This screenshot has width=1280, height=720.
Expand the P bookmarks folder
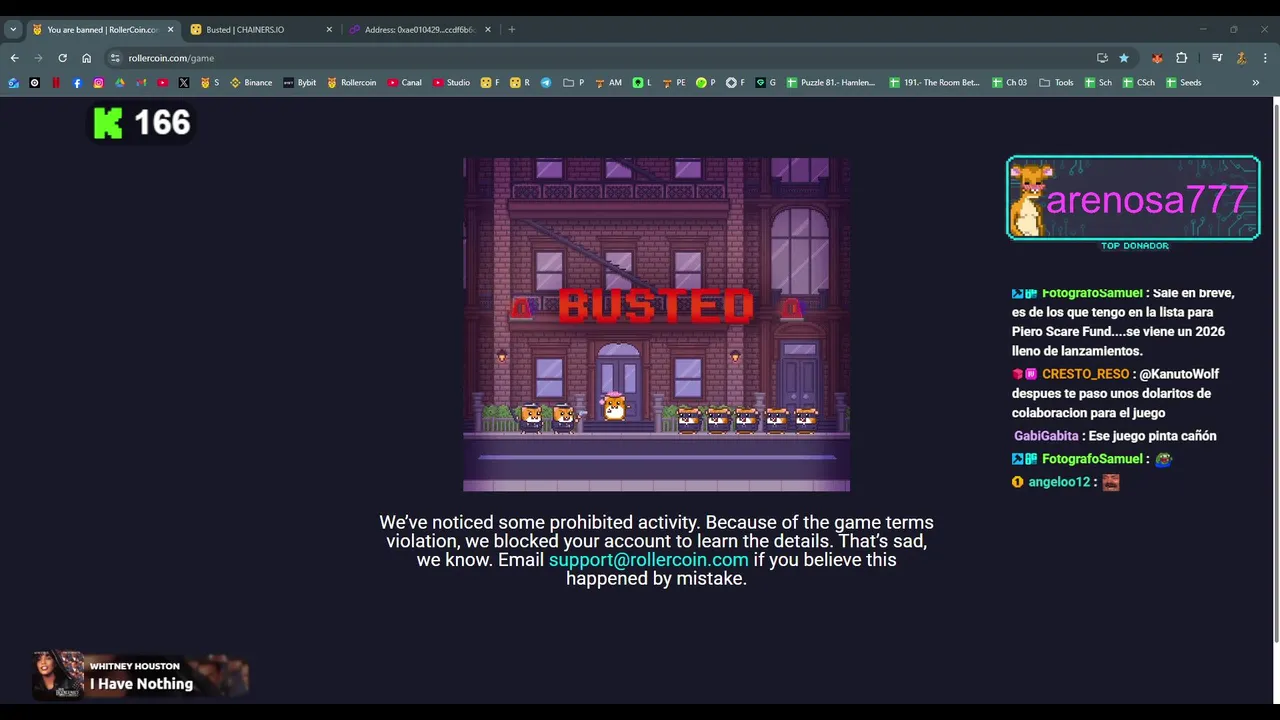pyautogui.click(x=574, y=83)
